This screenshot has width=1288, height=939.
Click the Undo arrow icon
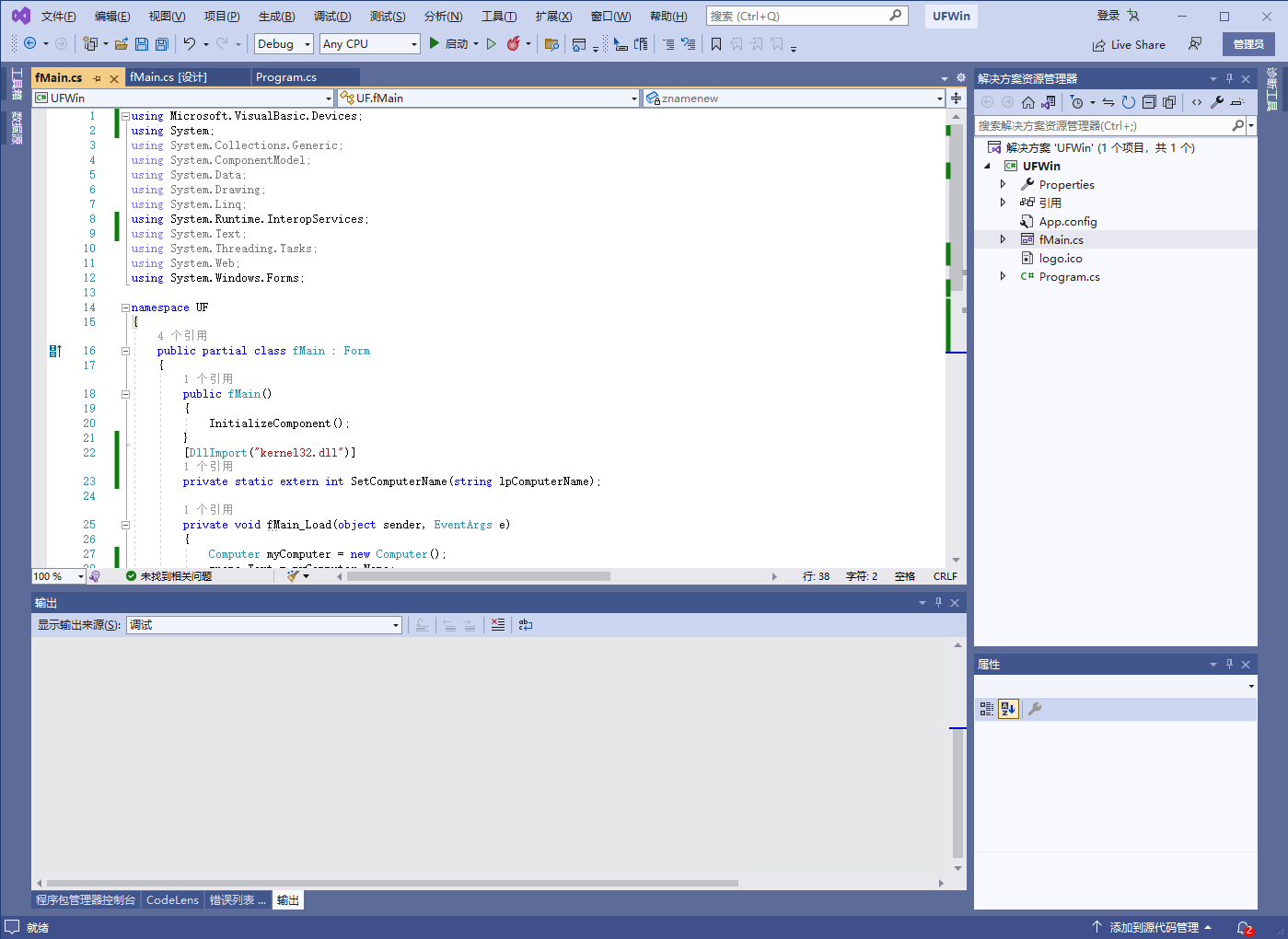click(x=189, y=43)
